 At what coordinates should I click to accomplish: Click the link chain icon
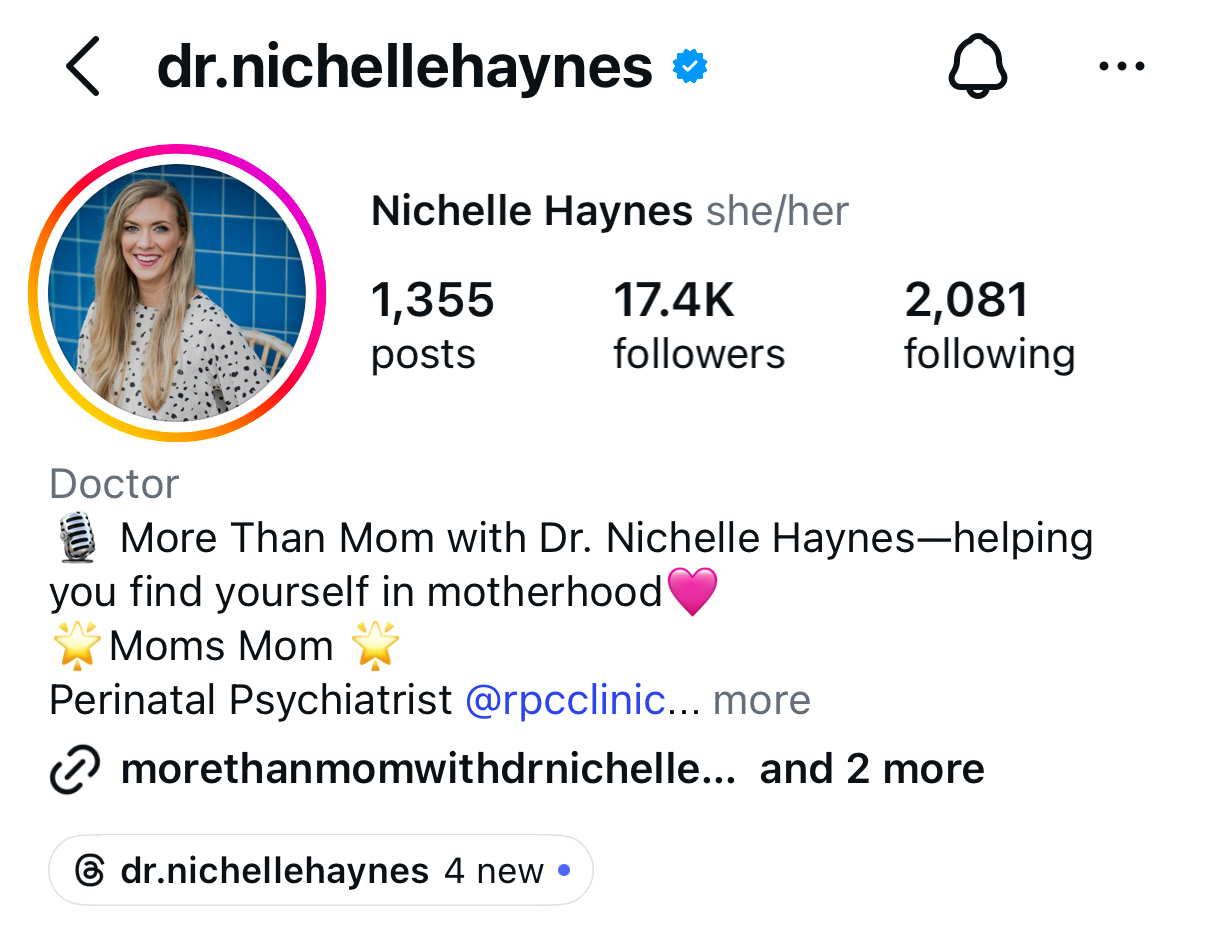pyautogui.click(x=75, y=770)
